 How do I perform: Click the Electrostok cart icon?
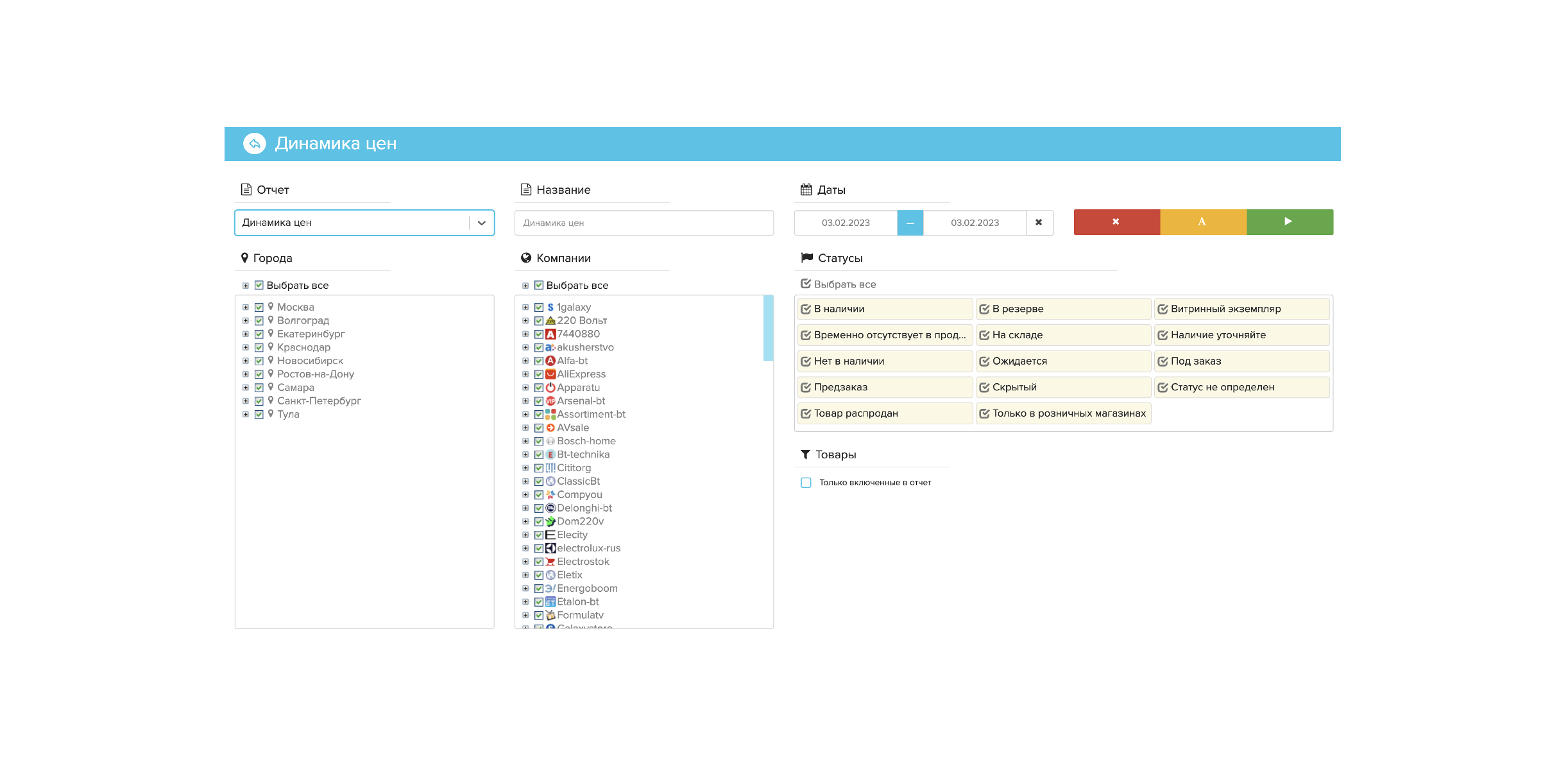tap(550, 562)
